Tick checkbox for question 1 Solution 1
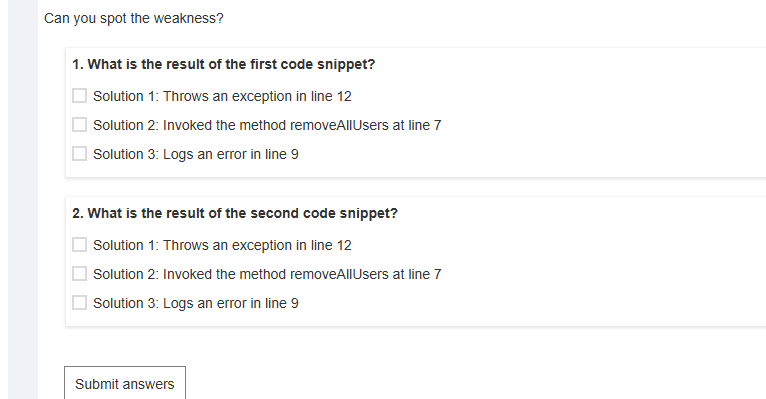 coord(79,96)
